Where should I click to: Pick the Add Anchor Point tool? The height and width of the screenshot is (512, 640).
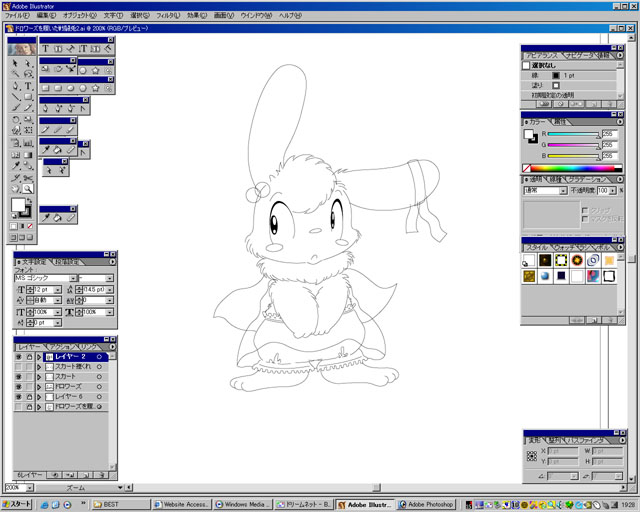(x=58, y=108)
